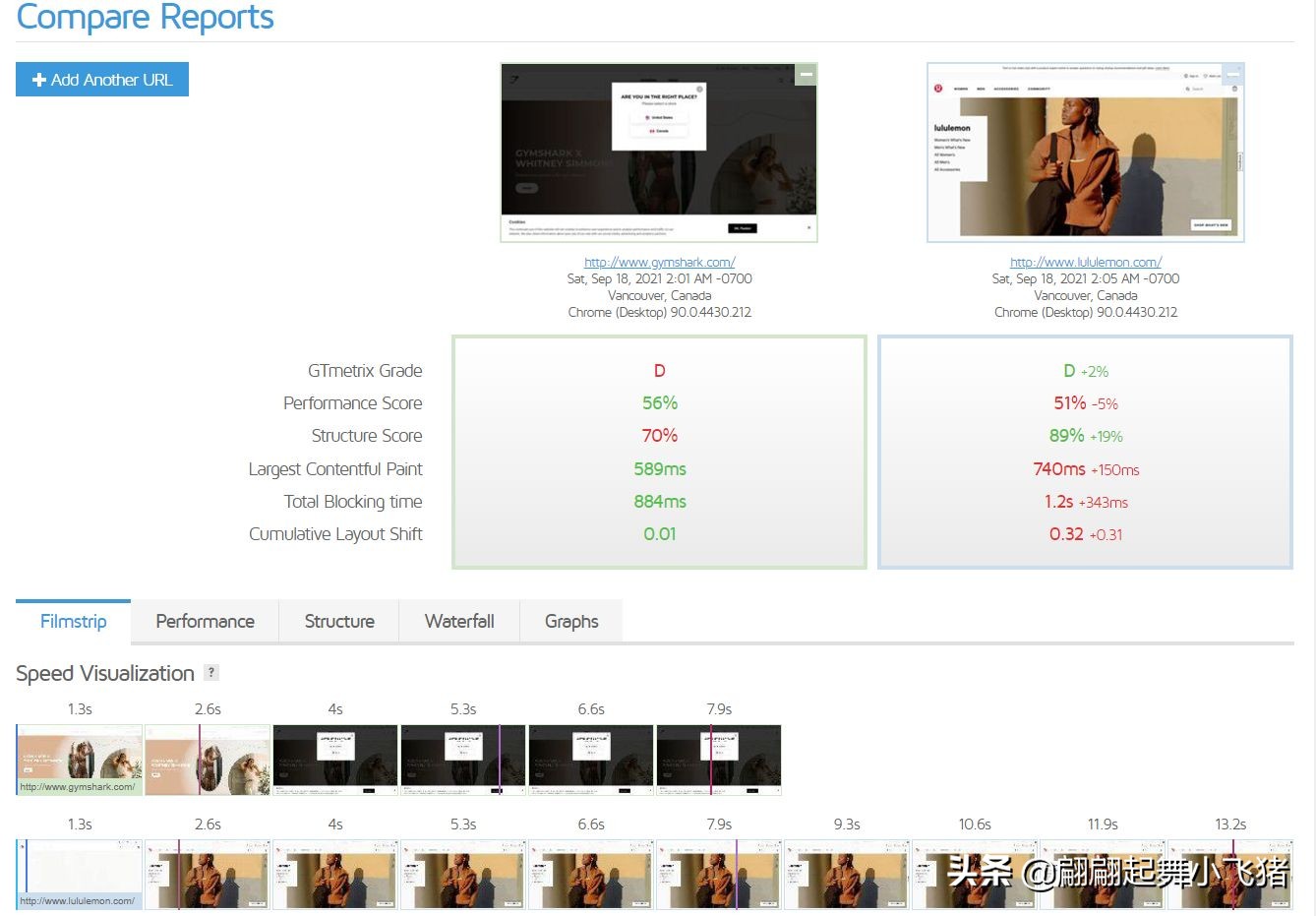This screenshot has width=1316, height=916.
Task: Select lululemon filmstrip frame at 11.9s
Action: (x=1103, y=874)
